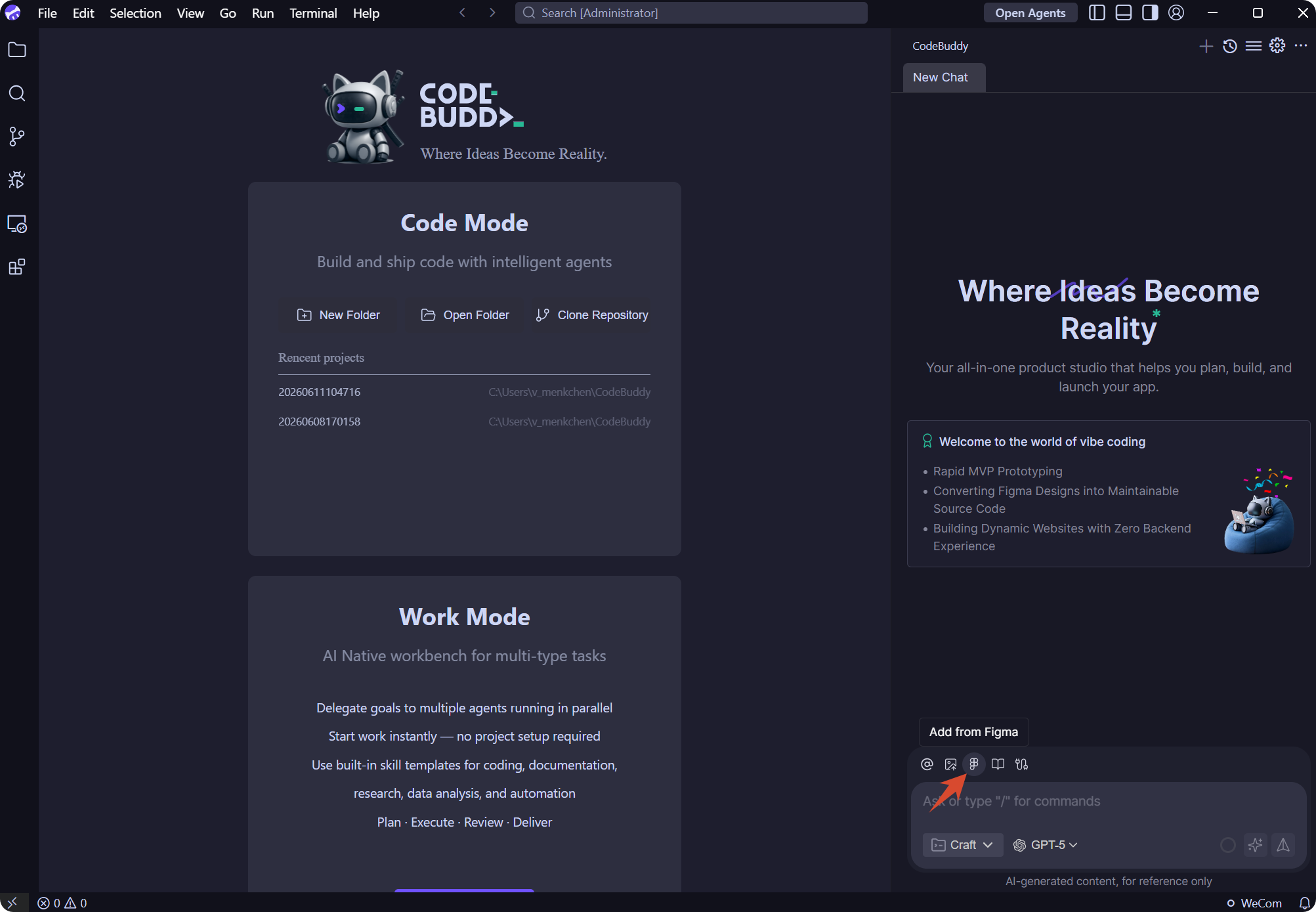This screenshot has width=1316, height=912.
Task: Open the File menu
Action: 47,13
